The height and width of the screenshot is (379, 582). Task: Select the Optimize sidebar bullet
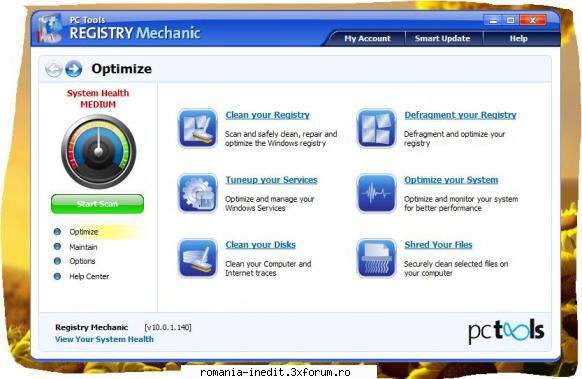point(57,232)
